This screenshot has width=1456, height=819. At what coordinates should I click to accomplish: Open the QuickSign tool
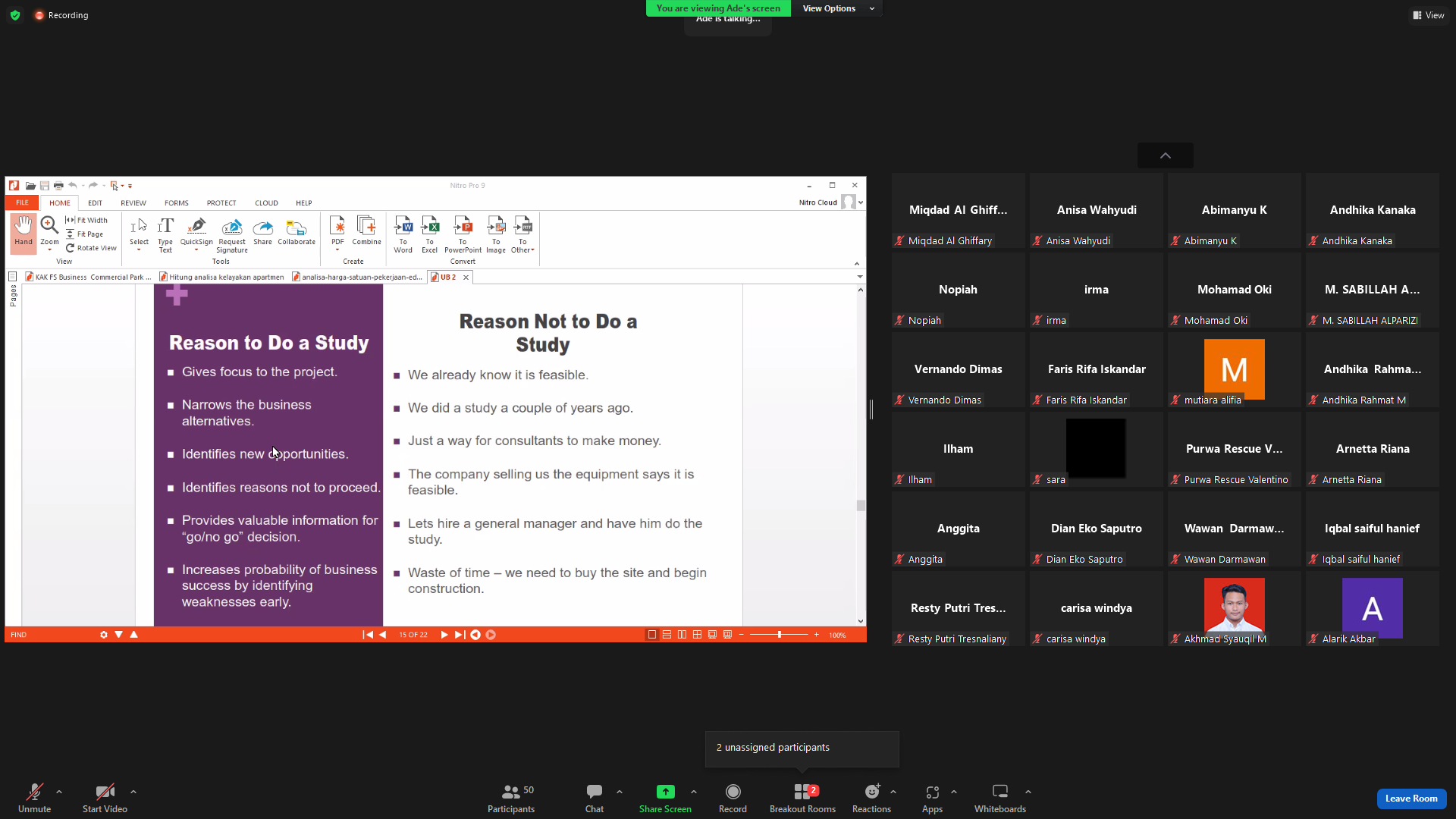(x=196, y=232)
